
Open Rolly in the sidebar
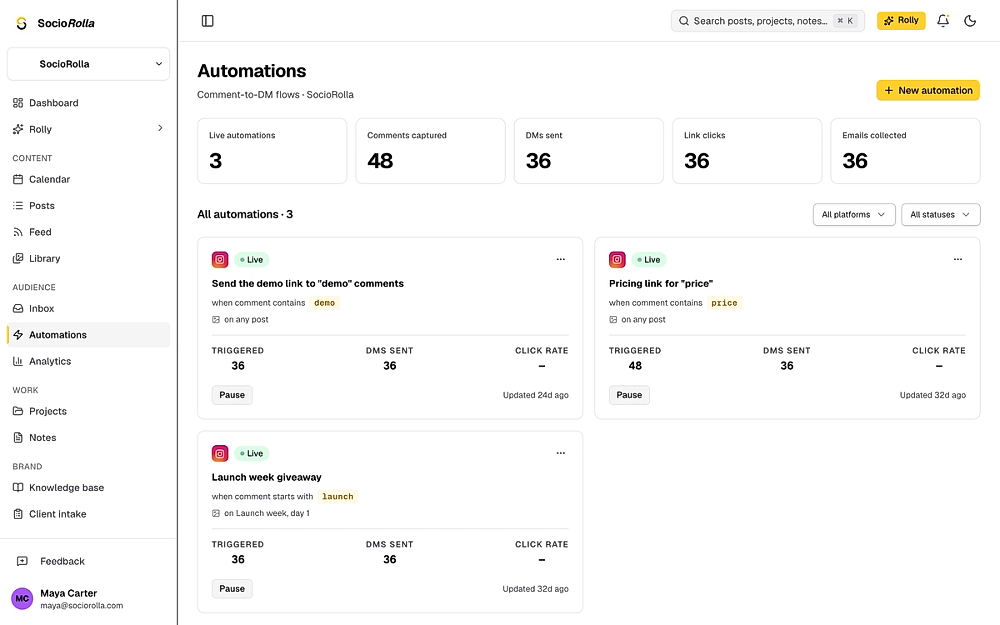point(89,129)
